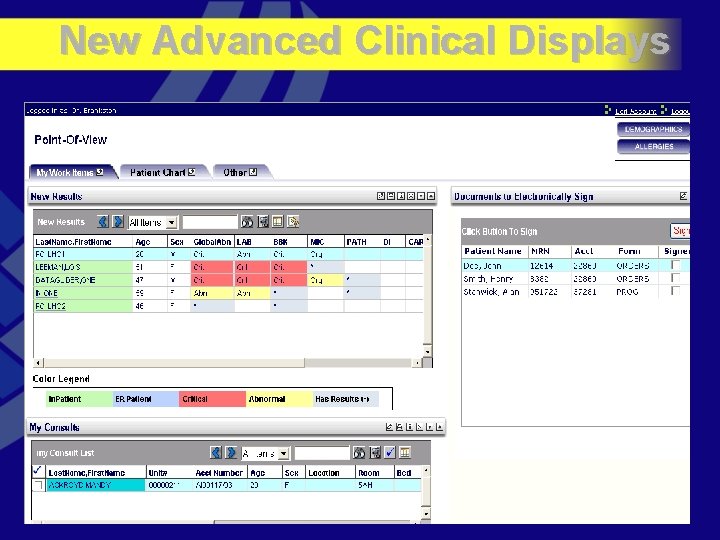Click first panel icon in New Results header
This screenshot has height=540, width=720.
(x=381, y=196)
